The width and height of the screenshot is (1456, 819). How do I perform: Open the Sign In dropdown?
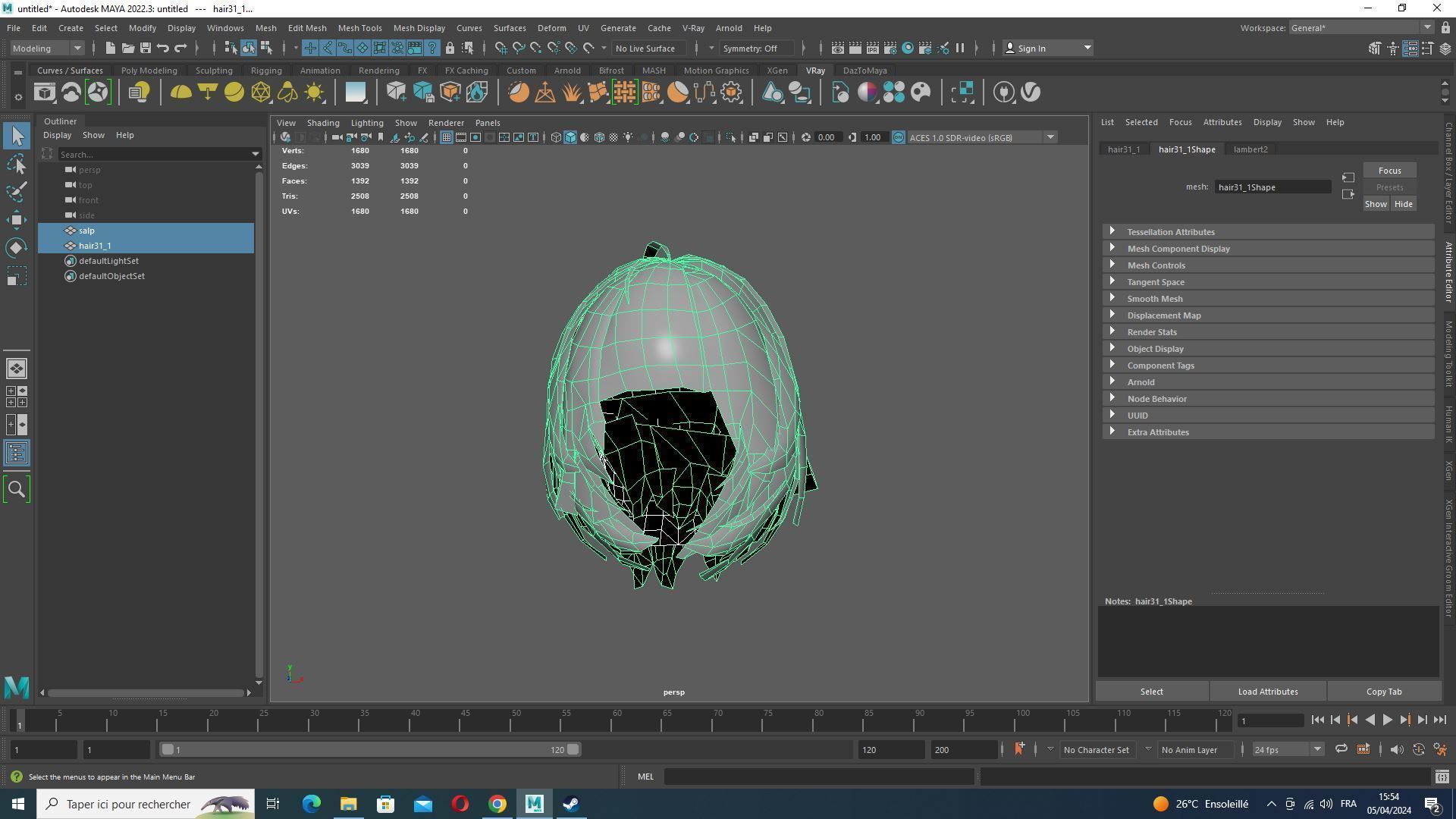coord(1048,48)
